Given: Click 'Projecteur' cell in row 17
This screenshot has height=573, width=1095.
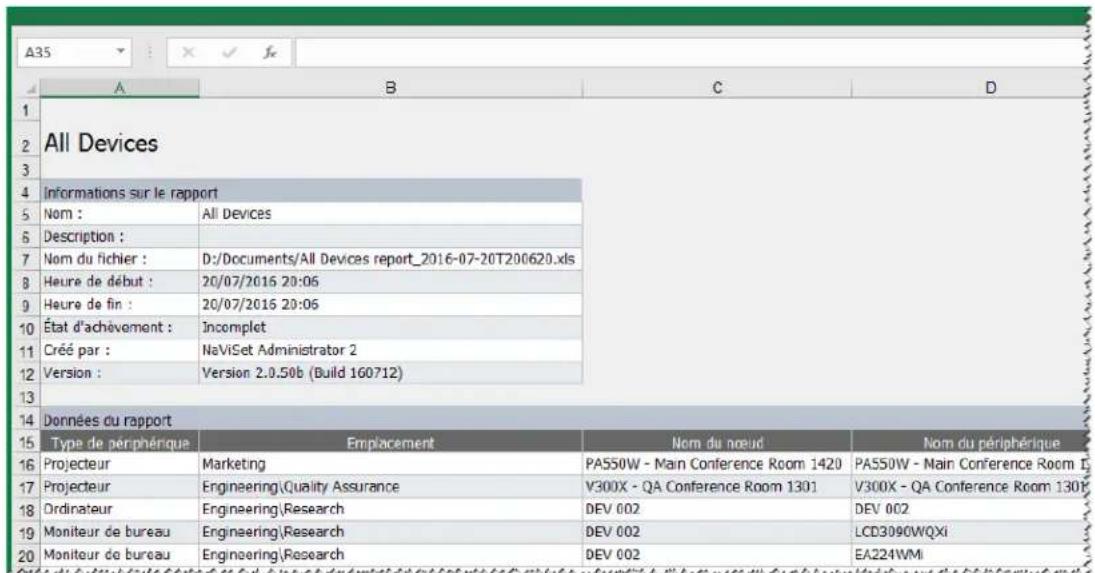Looking at the screenshot, I should (119, 486).
